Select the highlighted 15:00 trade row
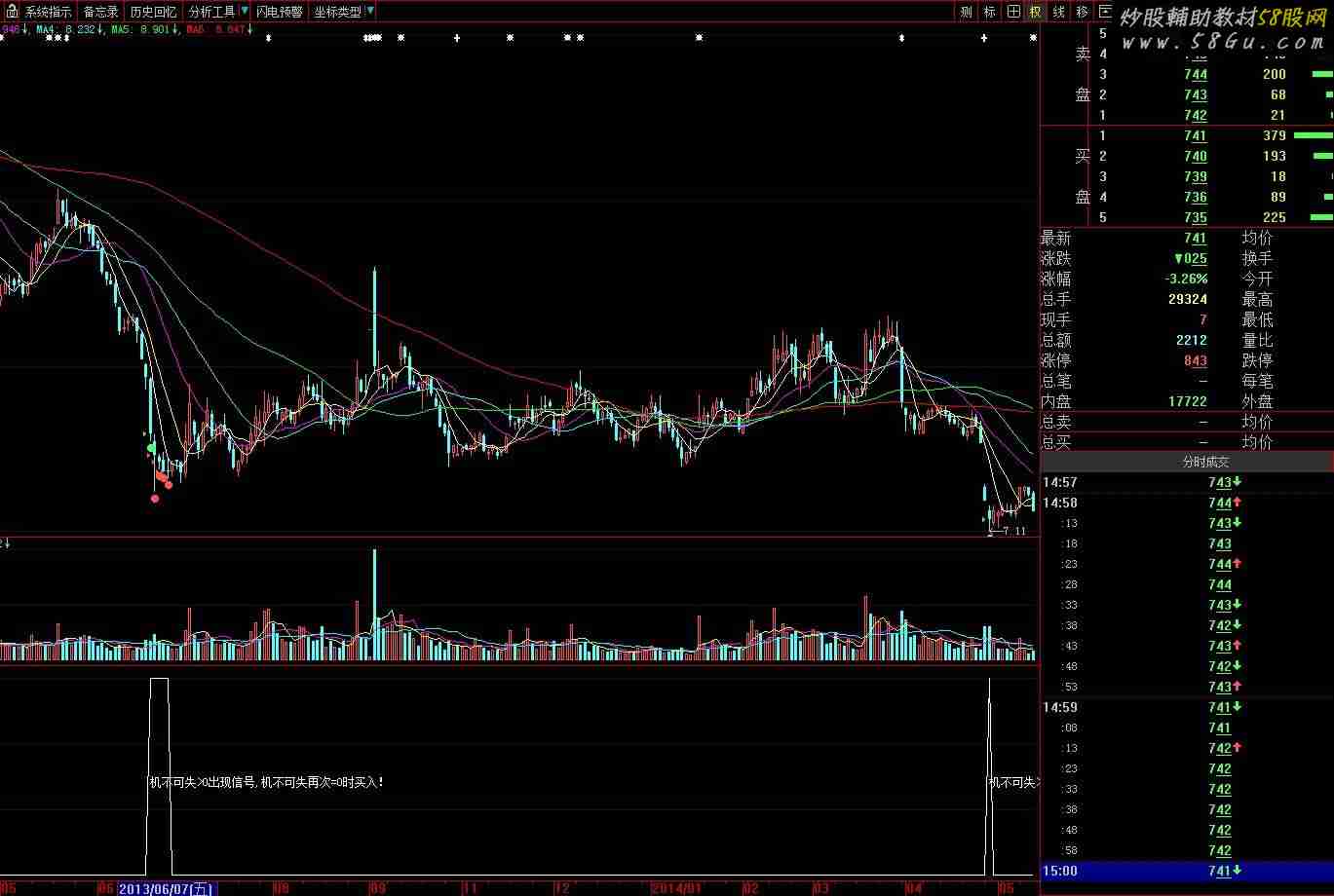Viewport: 1334px width, 896px height. coord(1186,871)
